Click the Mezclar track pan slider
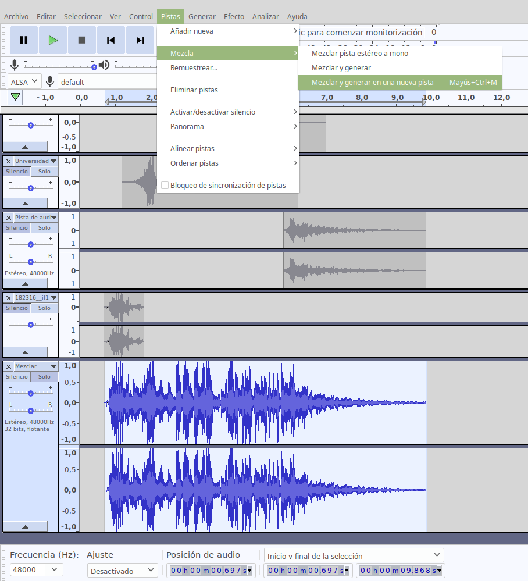The width and height of the screenshot is (528, 581). [x=31, y=410]
